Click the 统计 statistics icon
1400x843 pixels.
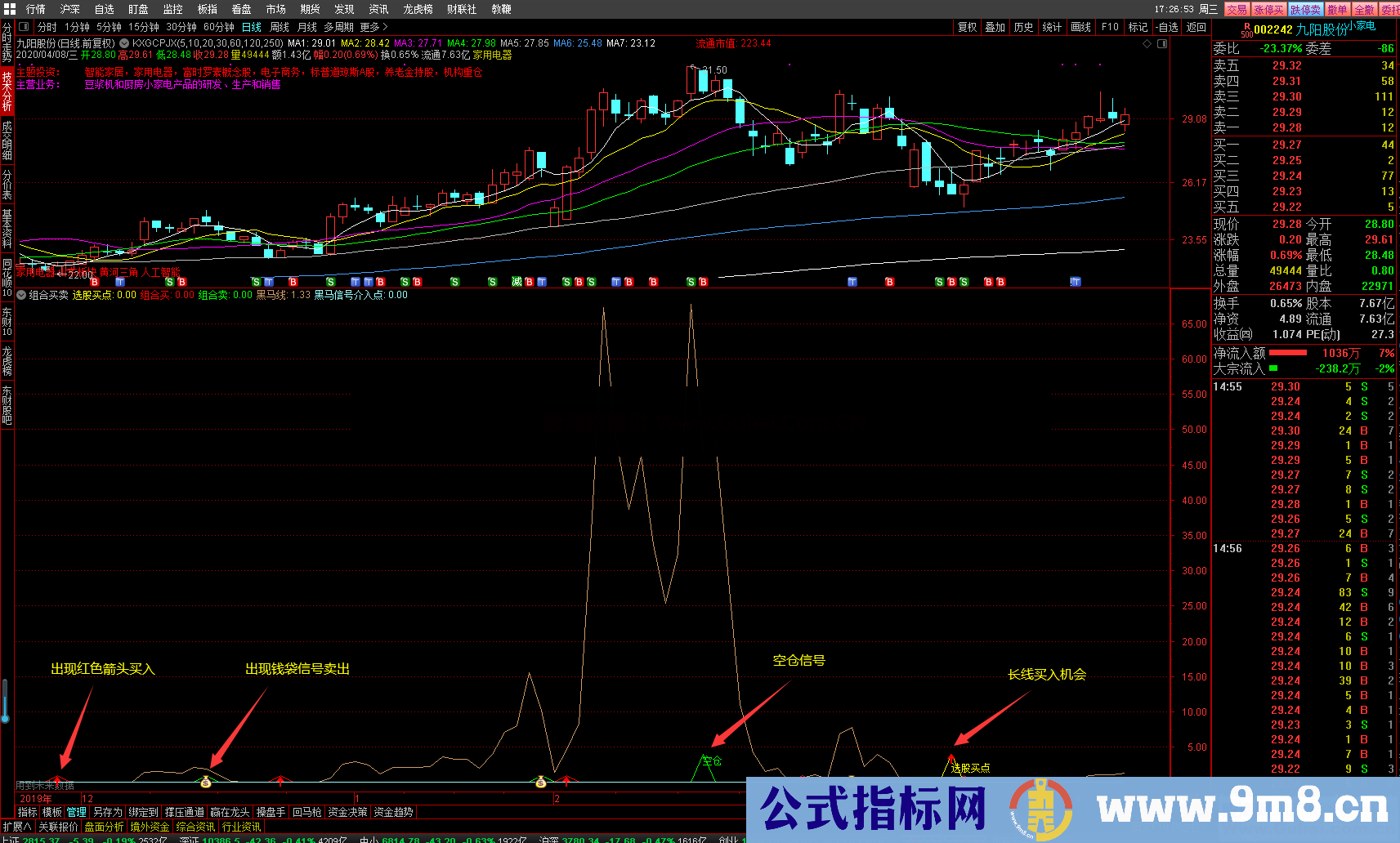[x=1052, y=26]
